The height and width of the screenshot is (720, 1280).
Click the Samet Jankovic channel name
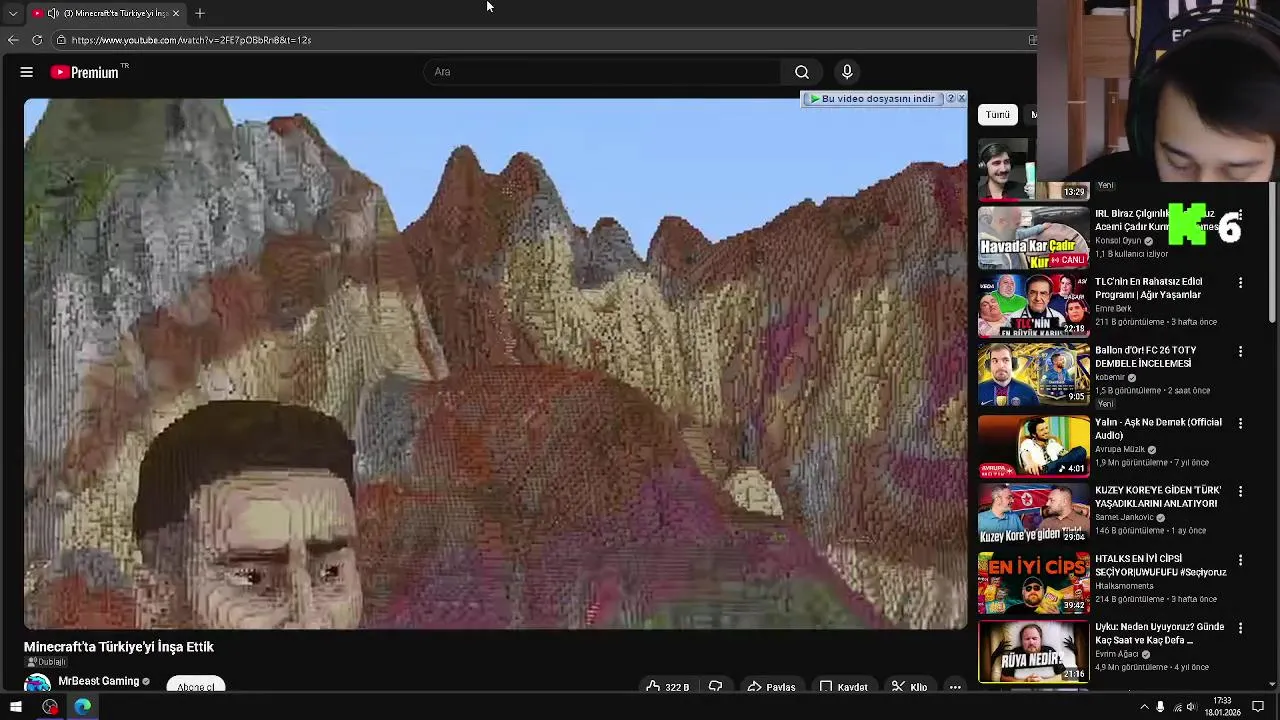tap(1124, 518)
